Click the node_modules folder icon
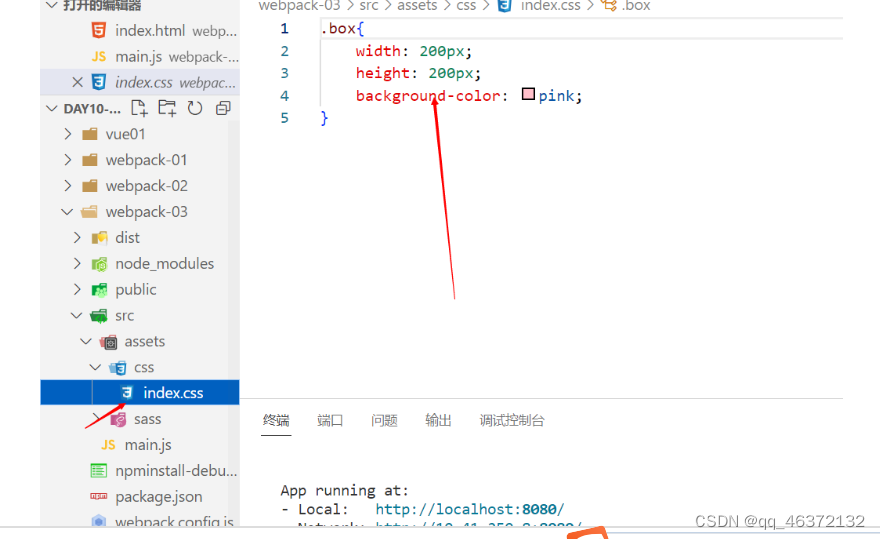This screenshot has width=880, height=539. coord(99,264)
